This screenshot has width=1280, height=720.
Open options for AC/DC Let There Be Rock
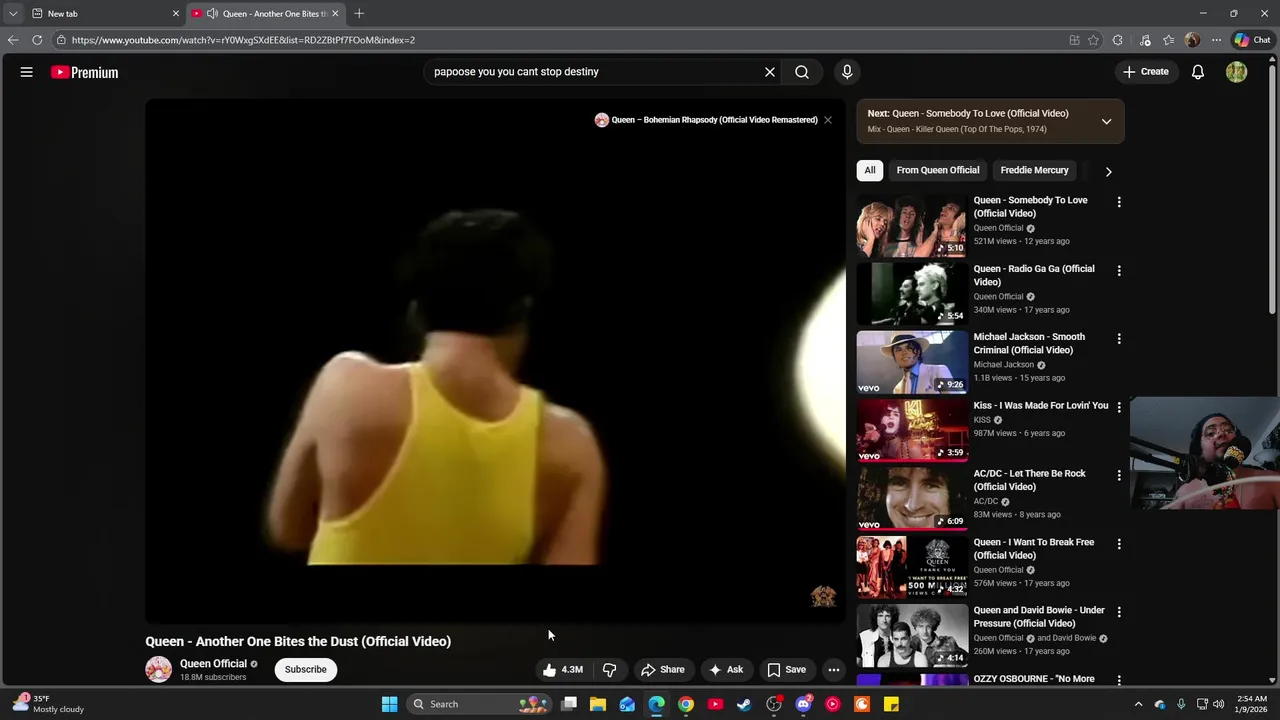click(1119, 476)
